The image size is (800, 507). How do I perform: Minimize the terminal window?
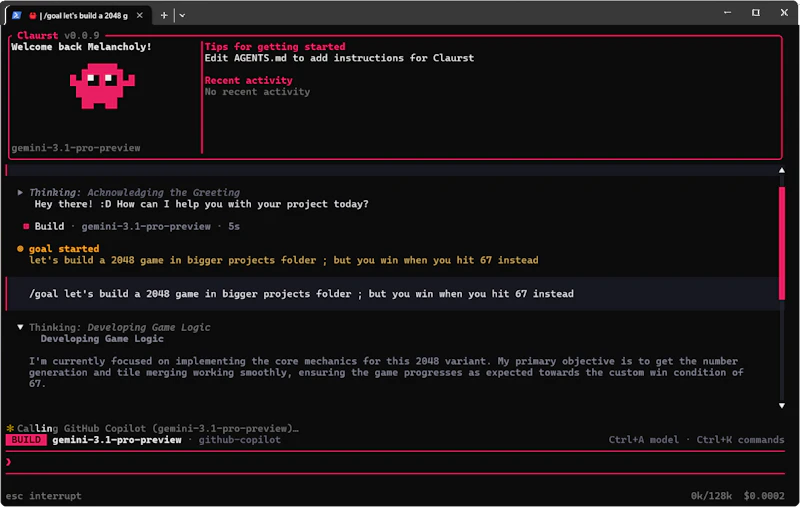[x=728, y=12]
